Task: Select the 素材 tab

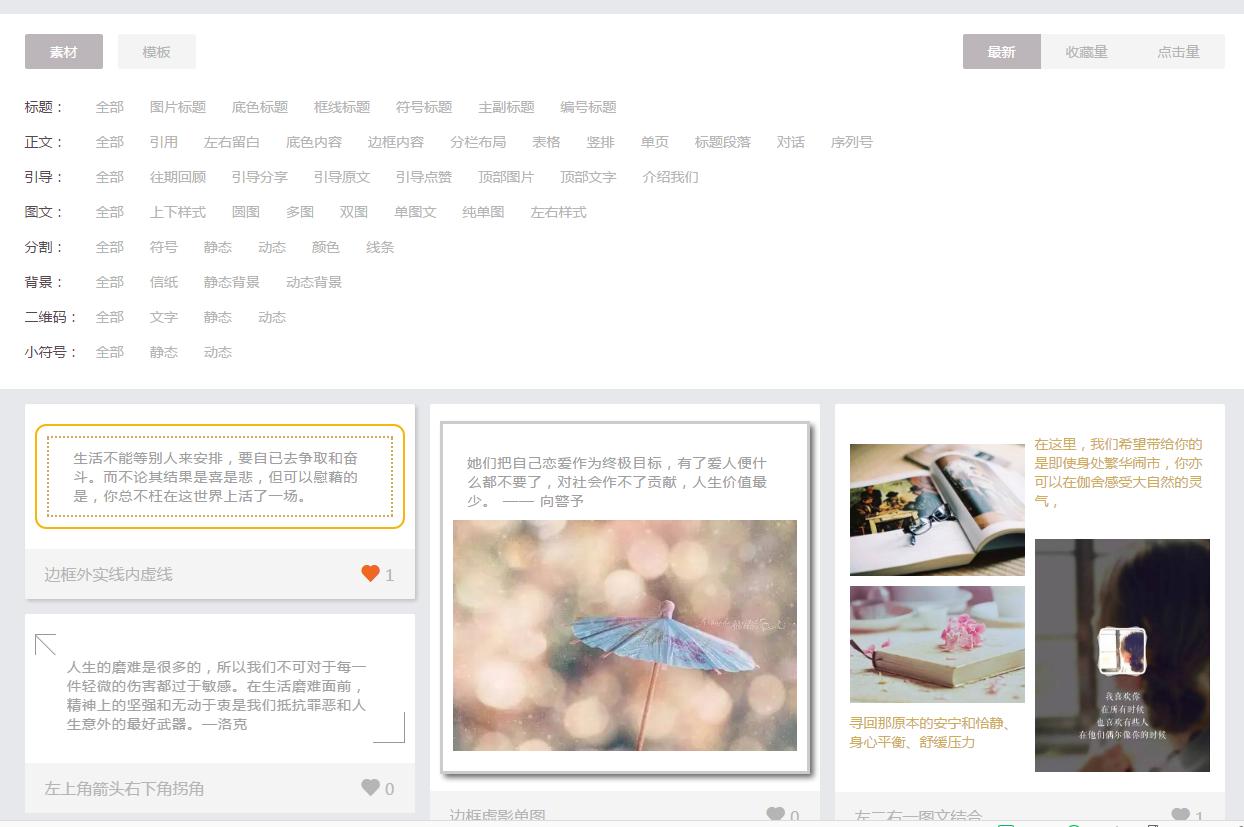Action: tap(64, 51)
